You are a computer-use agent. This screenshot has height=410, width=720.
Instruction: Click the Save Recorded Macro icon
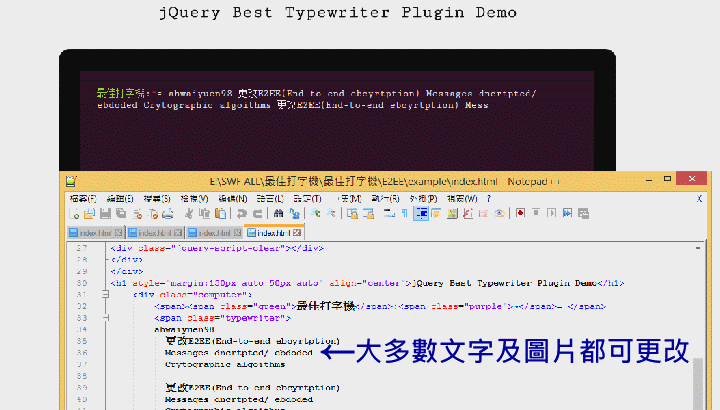(583, 213)
